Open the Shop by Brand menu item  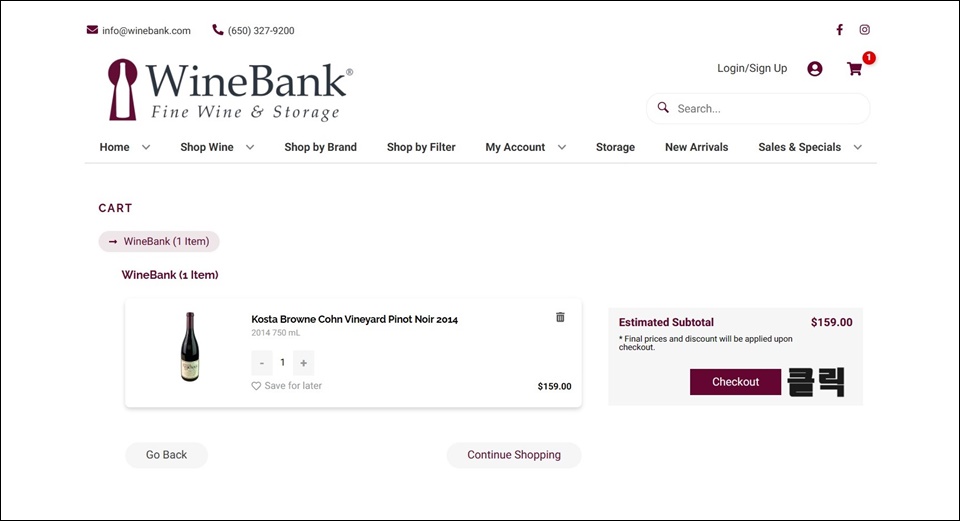pyautogui.click(x=320, y=147)
